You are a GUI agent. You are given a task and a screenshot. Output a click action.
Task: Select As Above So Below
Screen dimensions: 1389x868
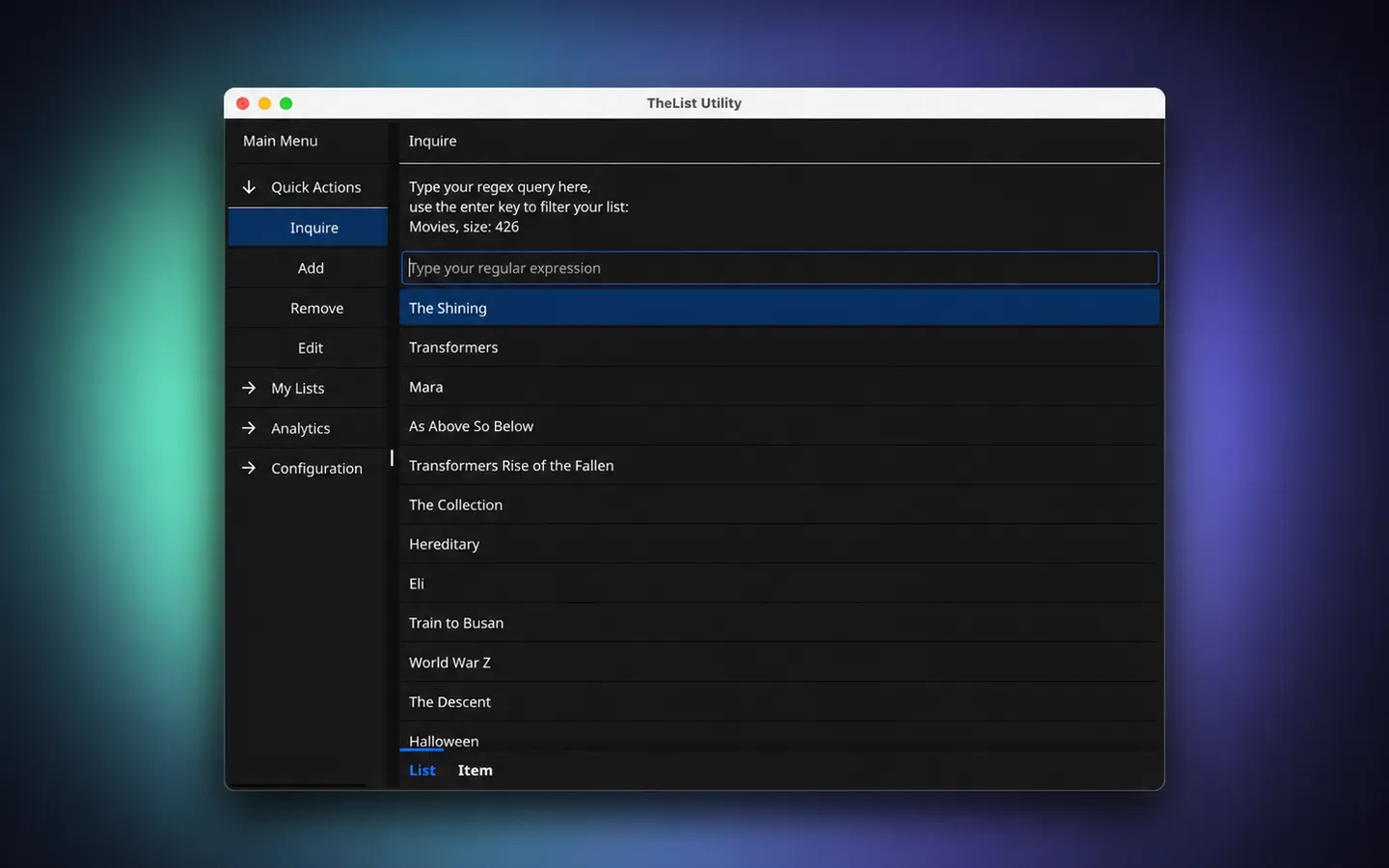779,426
